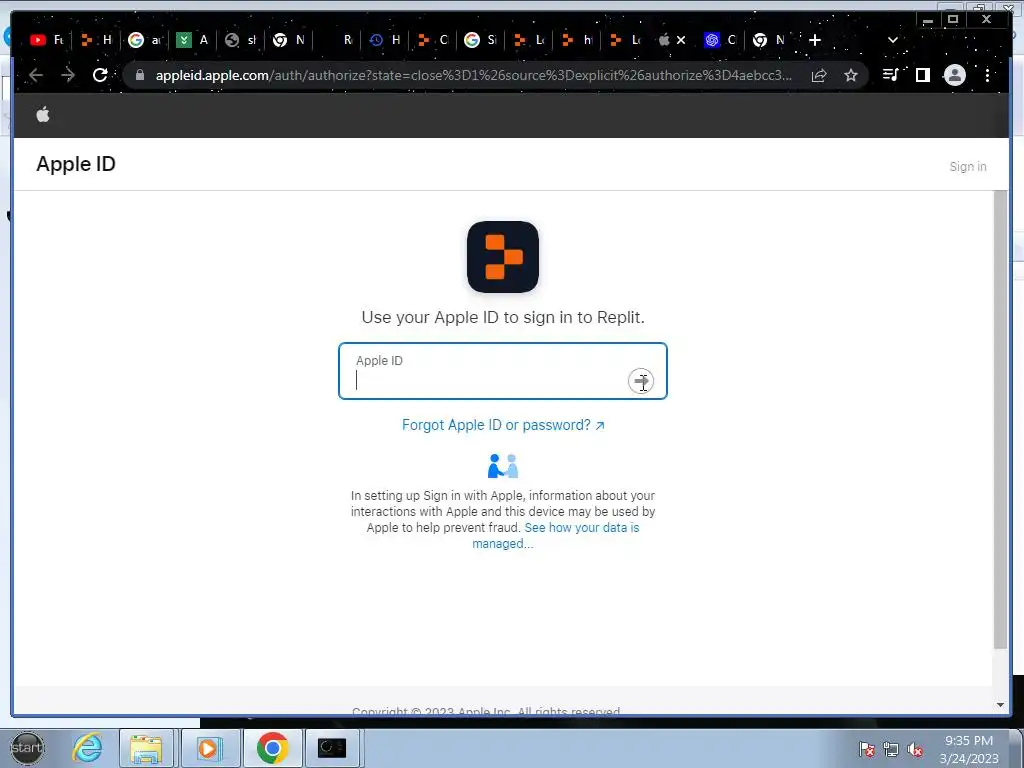Click the Apple ID page heading
The height and width of the screenshot is (768, 1024).
tap(76, 164)
